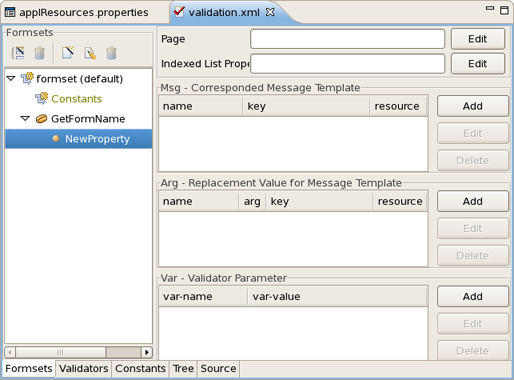This screenshot has width=514, height=380.
Task: Open the Source tab
Action: (218, 368)
